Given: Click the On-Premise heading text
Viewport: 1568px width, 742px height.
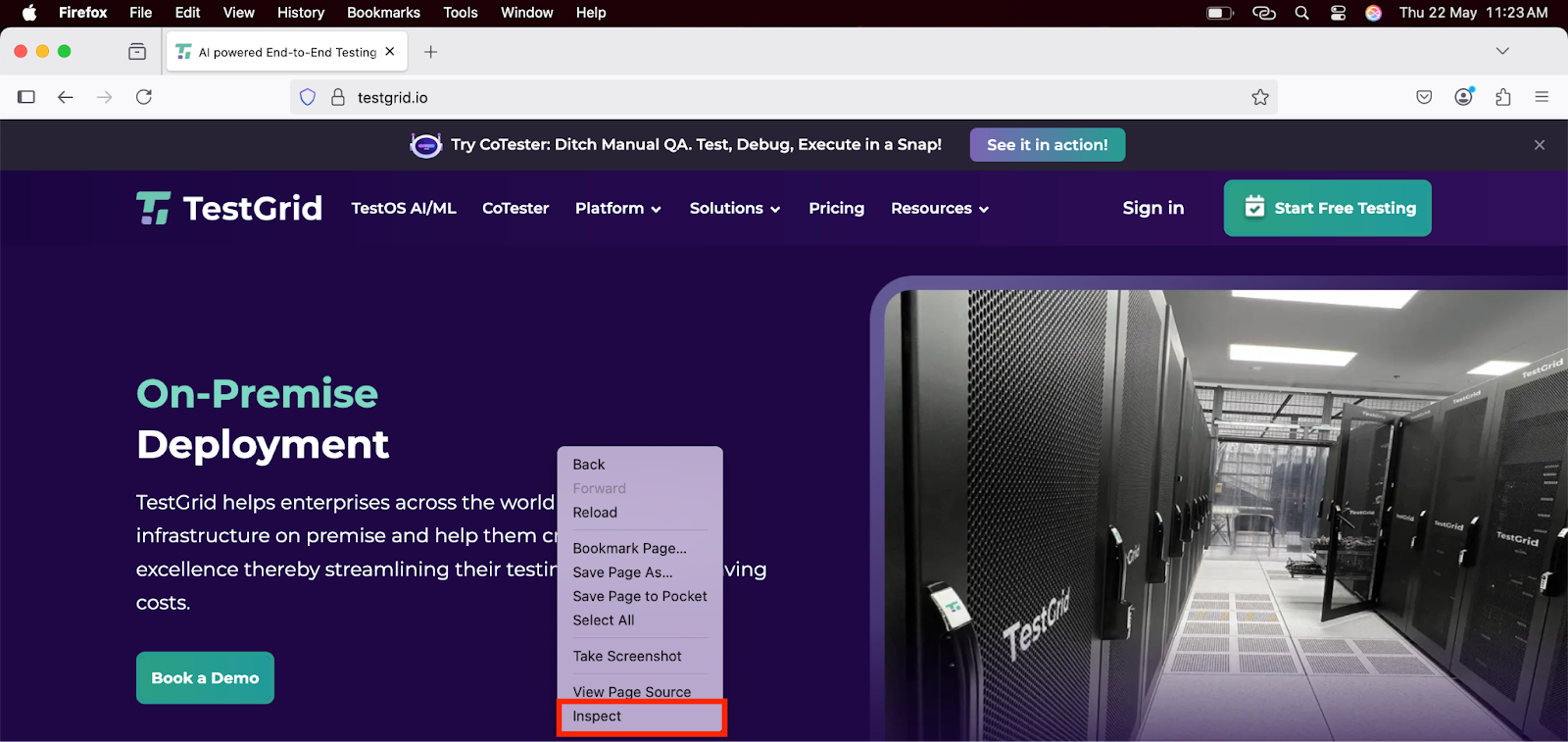Looking at the screenshot, I should [257, 393].
